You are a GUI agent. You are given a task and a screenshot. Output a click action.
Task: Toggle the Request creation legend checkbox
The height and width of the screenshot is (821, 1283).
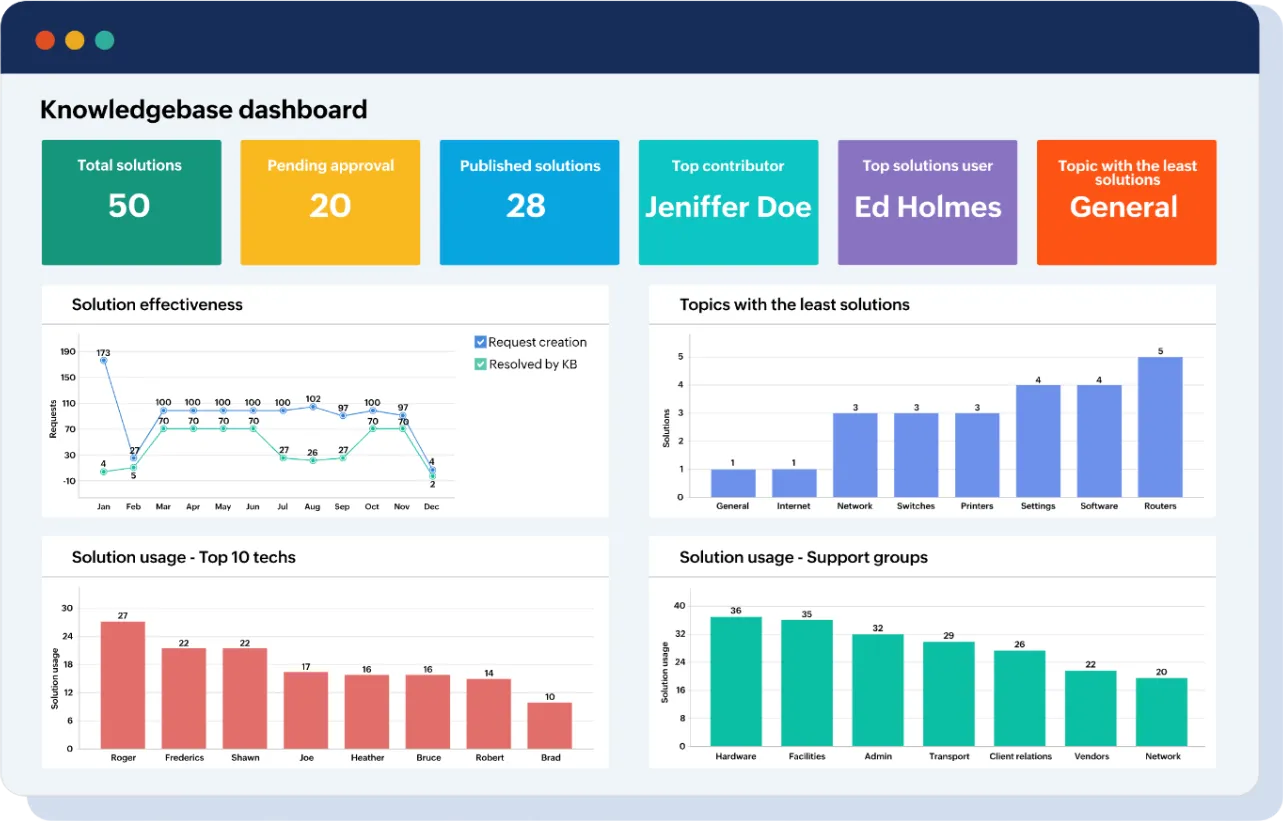[480, 342]
